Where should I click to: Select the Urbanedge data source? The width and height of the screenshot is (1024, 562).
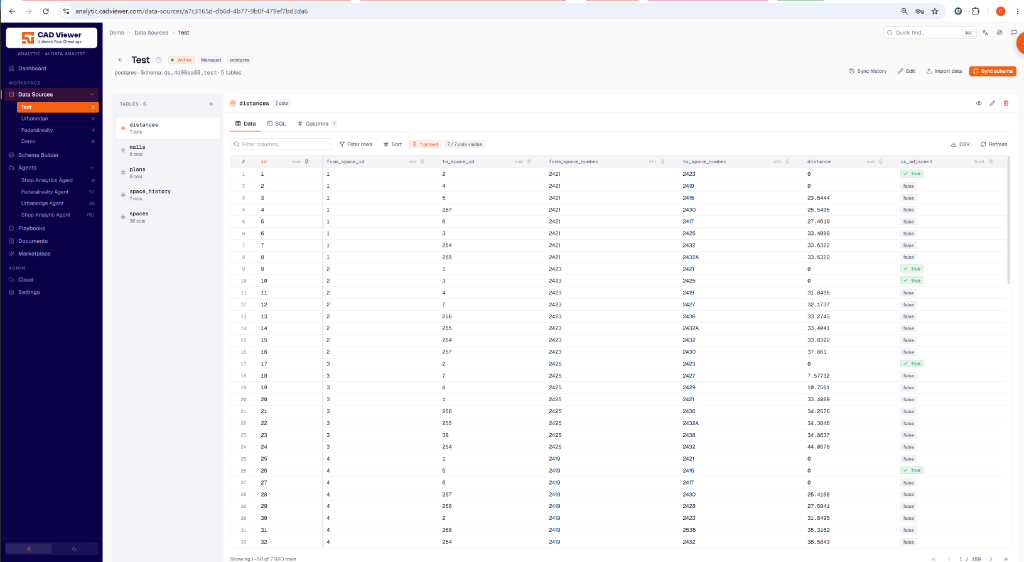point(34,119)
